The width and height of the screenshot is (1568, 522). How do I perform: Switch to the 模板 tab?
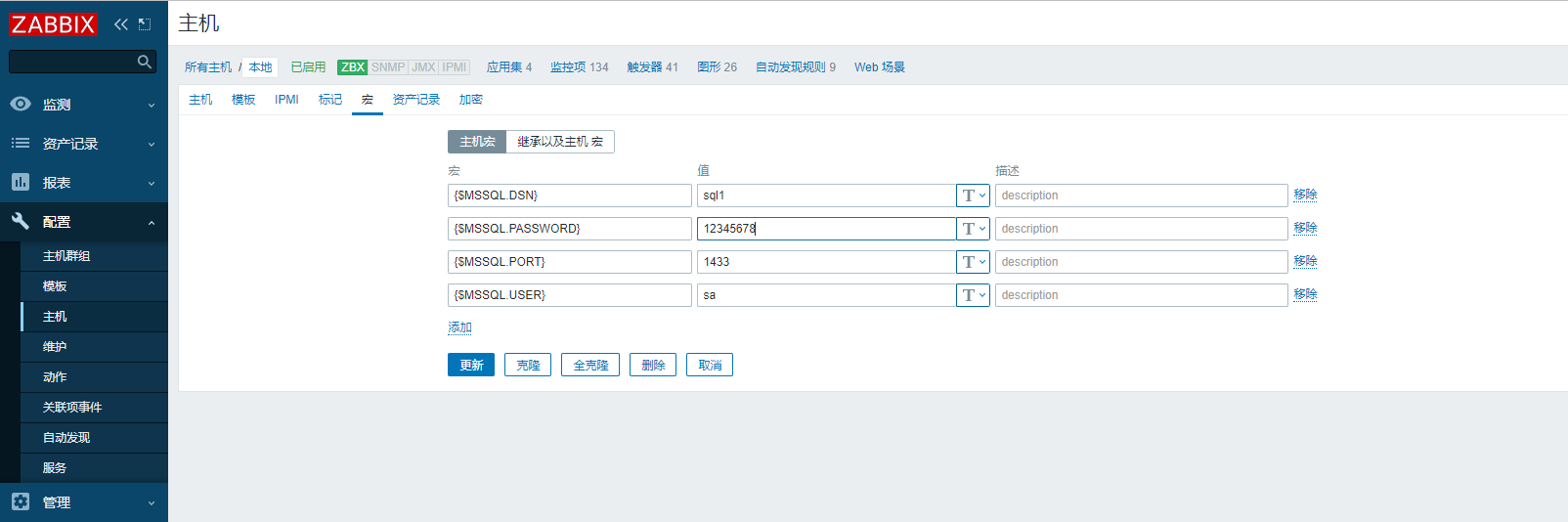pyautogui.click(x=243, y=100)
